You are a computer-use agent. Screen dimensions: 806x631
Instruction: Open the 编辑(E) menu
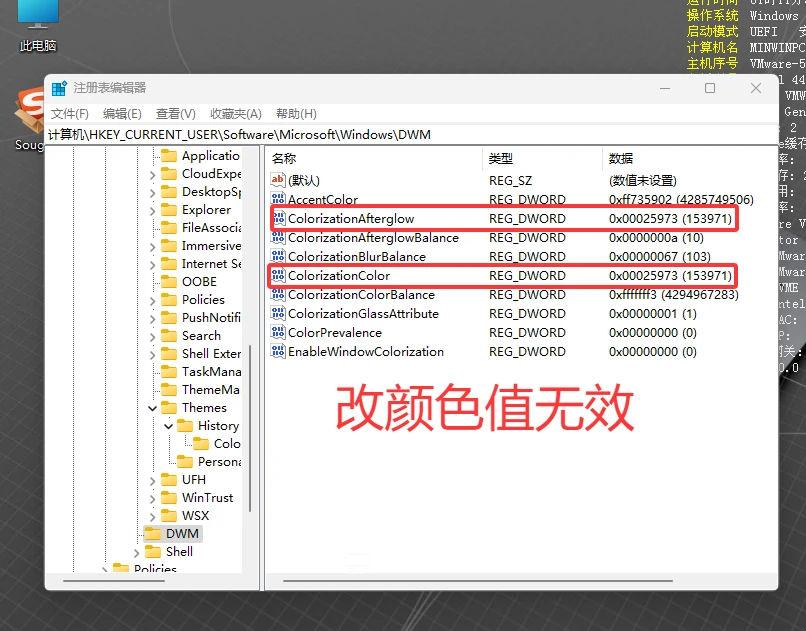122,114
